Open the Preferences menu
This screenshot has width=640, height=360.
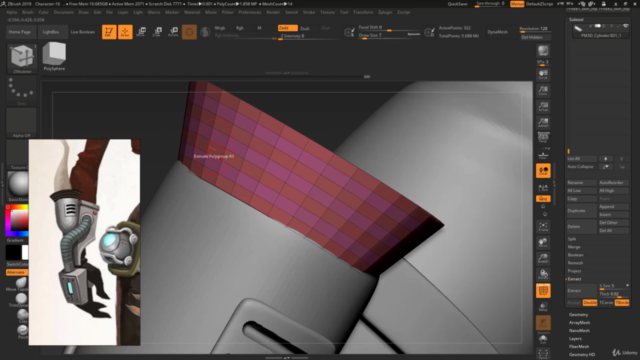tap(250, 12)
